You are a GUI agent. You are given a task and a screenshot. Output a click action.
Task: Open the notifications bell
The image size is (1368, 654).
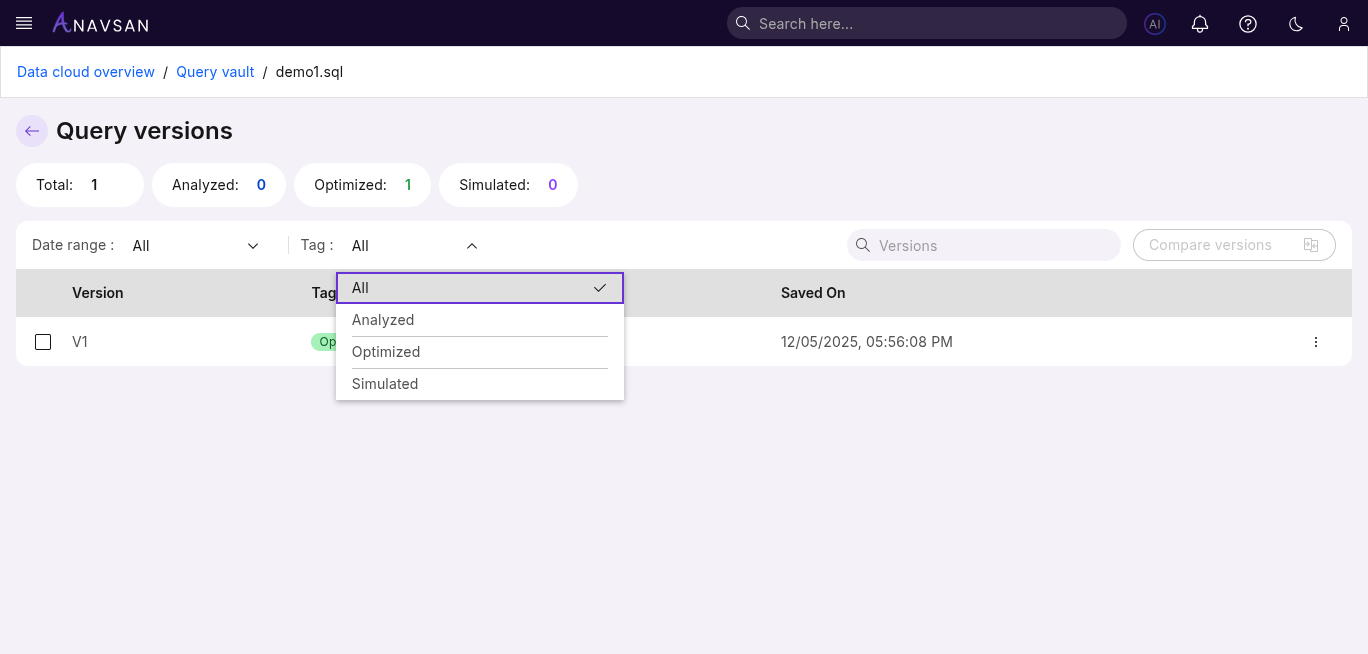[1200, 23]
